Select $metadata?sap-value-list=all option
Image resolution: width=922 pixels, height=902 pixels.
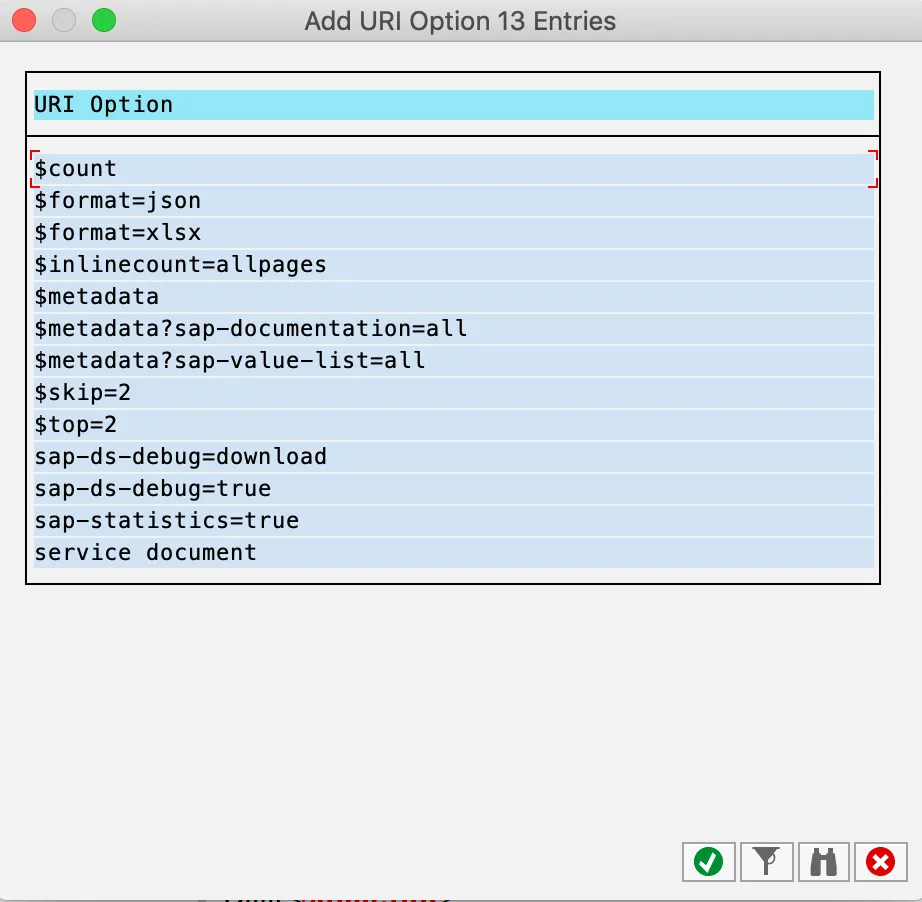230,361
